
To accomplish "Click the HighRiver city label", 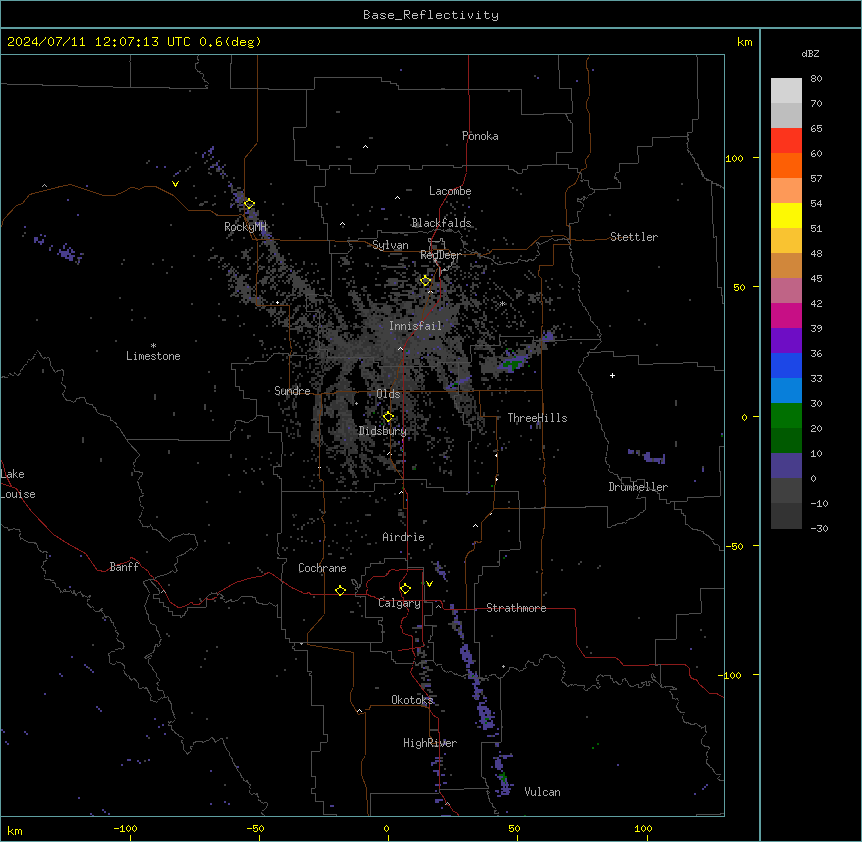I will (x=430, y=743).
